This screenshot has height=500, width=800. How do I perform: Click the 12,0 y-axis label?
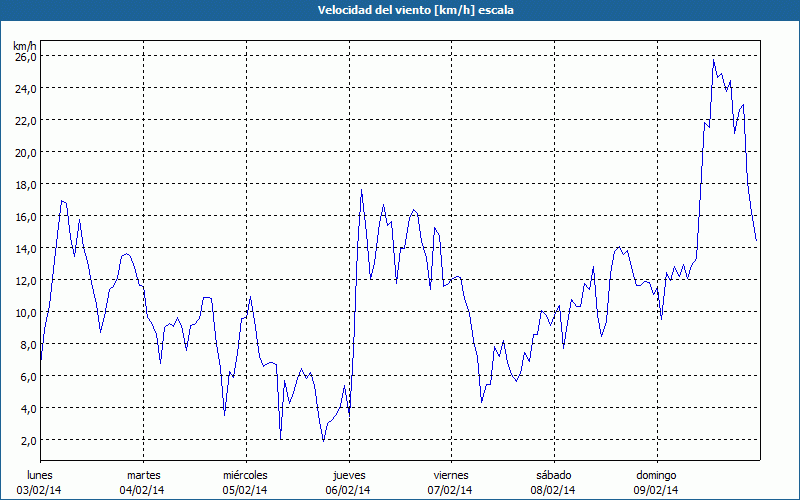26,281
